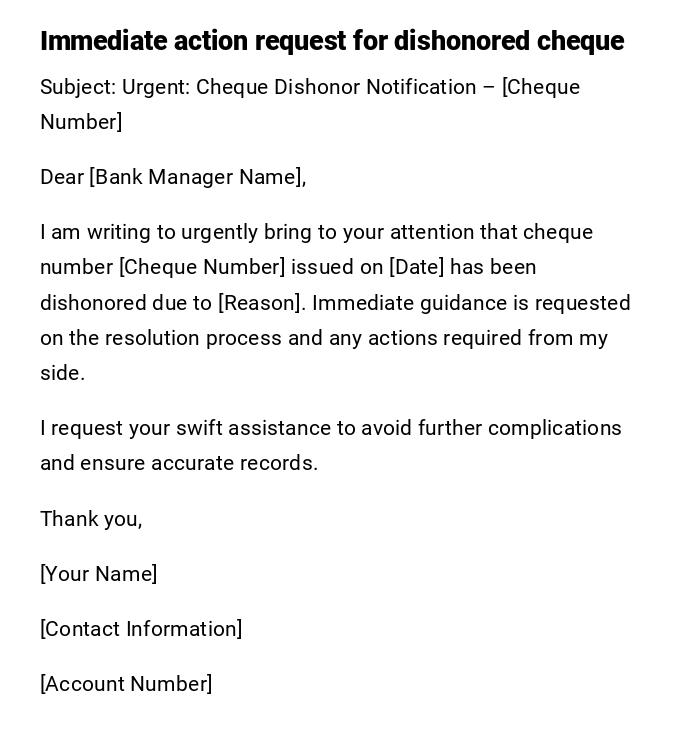
Task: Click the phrase "accurate records."
Action: tap(234, 463)
